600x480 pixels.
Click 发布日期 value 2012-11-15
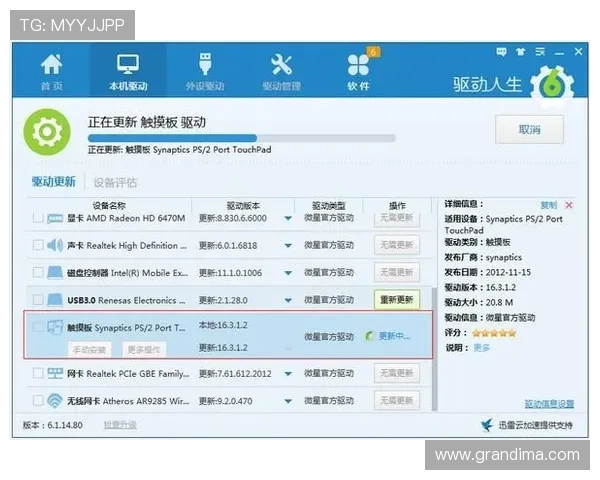click(508, 273)
